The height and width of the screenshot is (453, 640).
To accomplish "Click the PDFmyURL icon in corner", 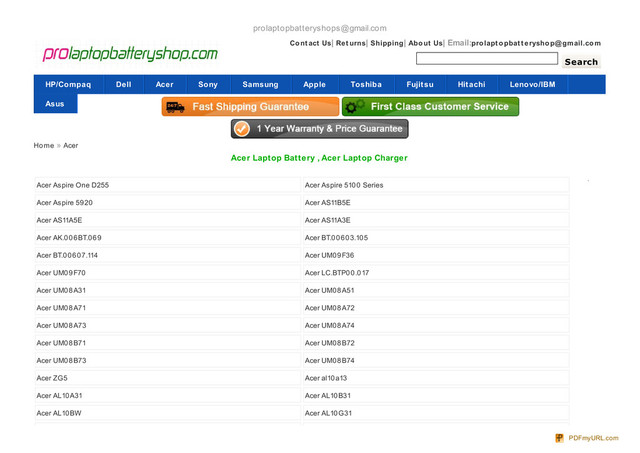I will point(559,438).
